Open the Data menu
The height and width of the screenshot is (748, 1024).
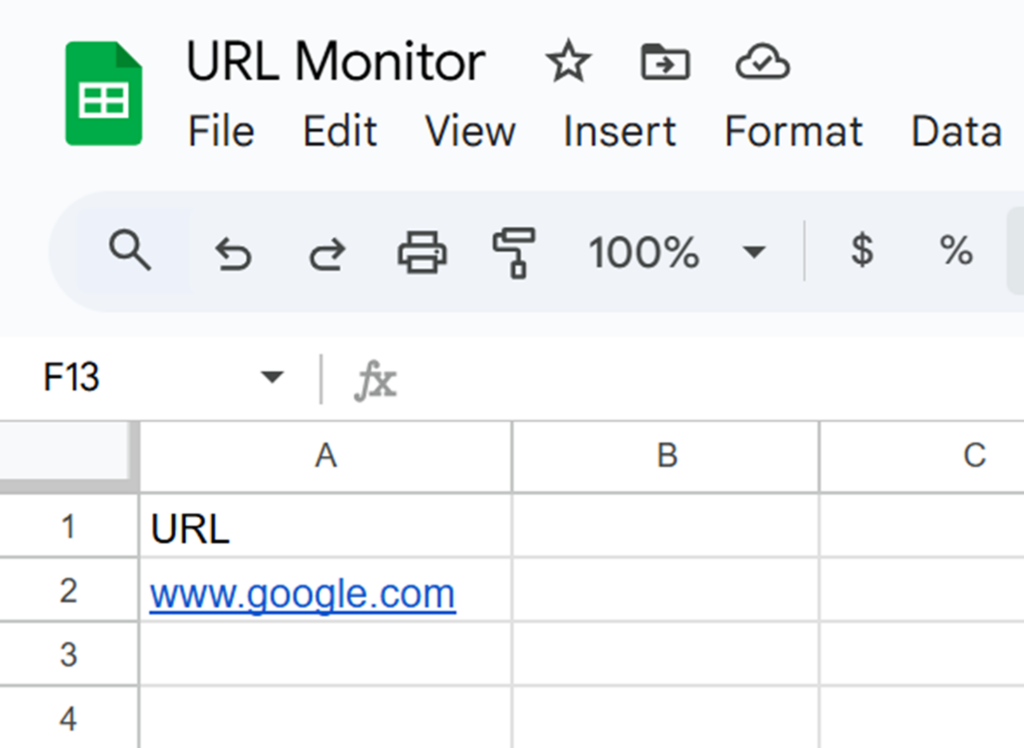pyautogui.click(x=956, y=131)
